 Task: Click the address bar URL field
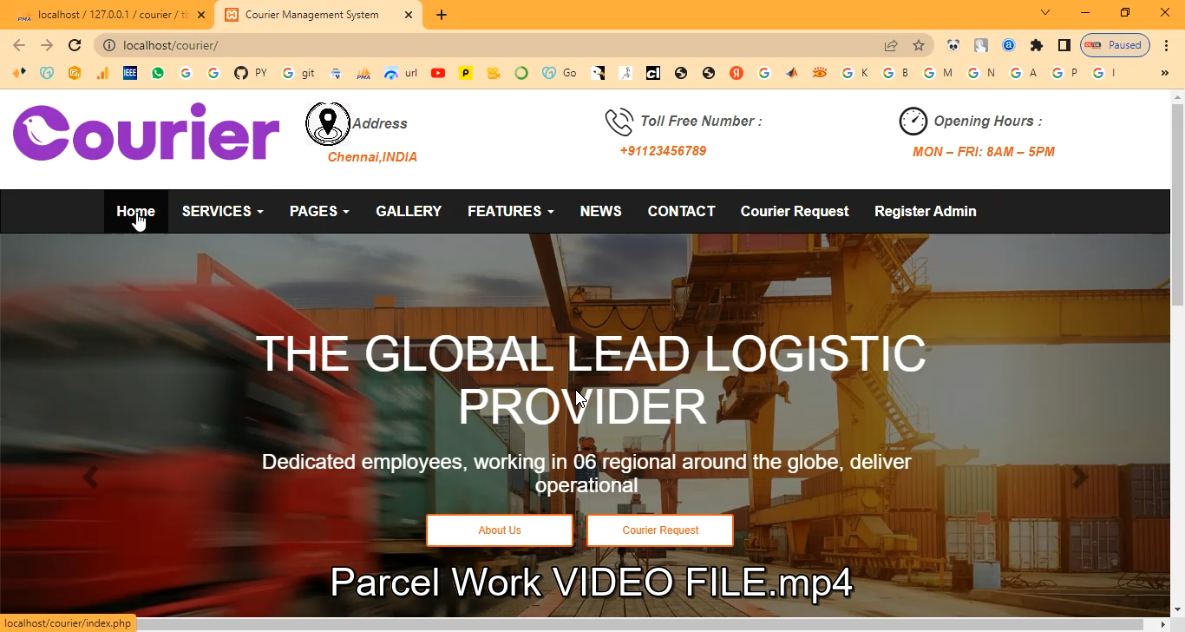pos(499,45)
